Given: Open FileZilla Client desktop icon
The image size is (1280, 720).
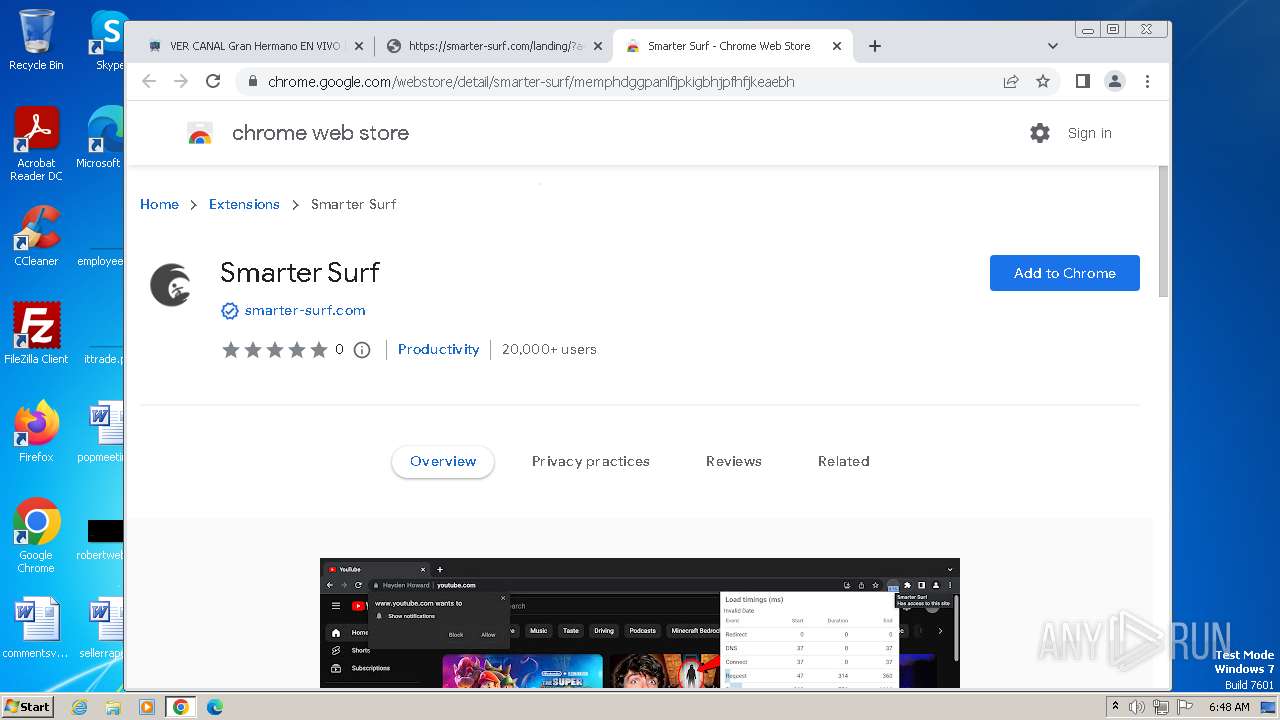Looking at the screenshot, I should (x=36, y=333).
